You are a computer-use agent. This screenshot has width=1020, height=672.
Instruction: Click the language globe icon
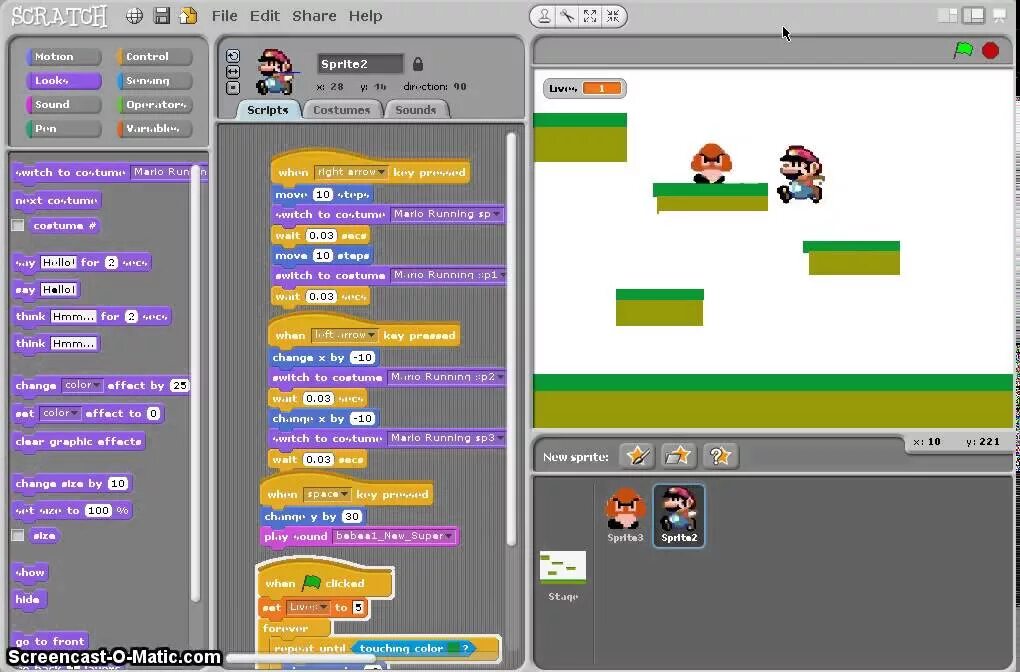click(134, 16)
